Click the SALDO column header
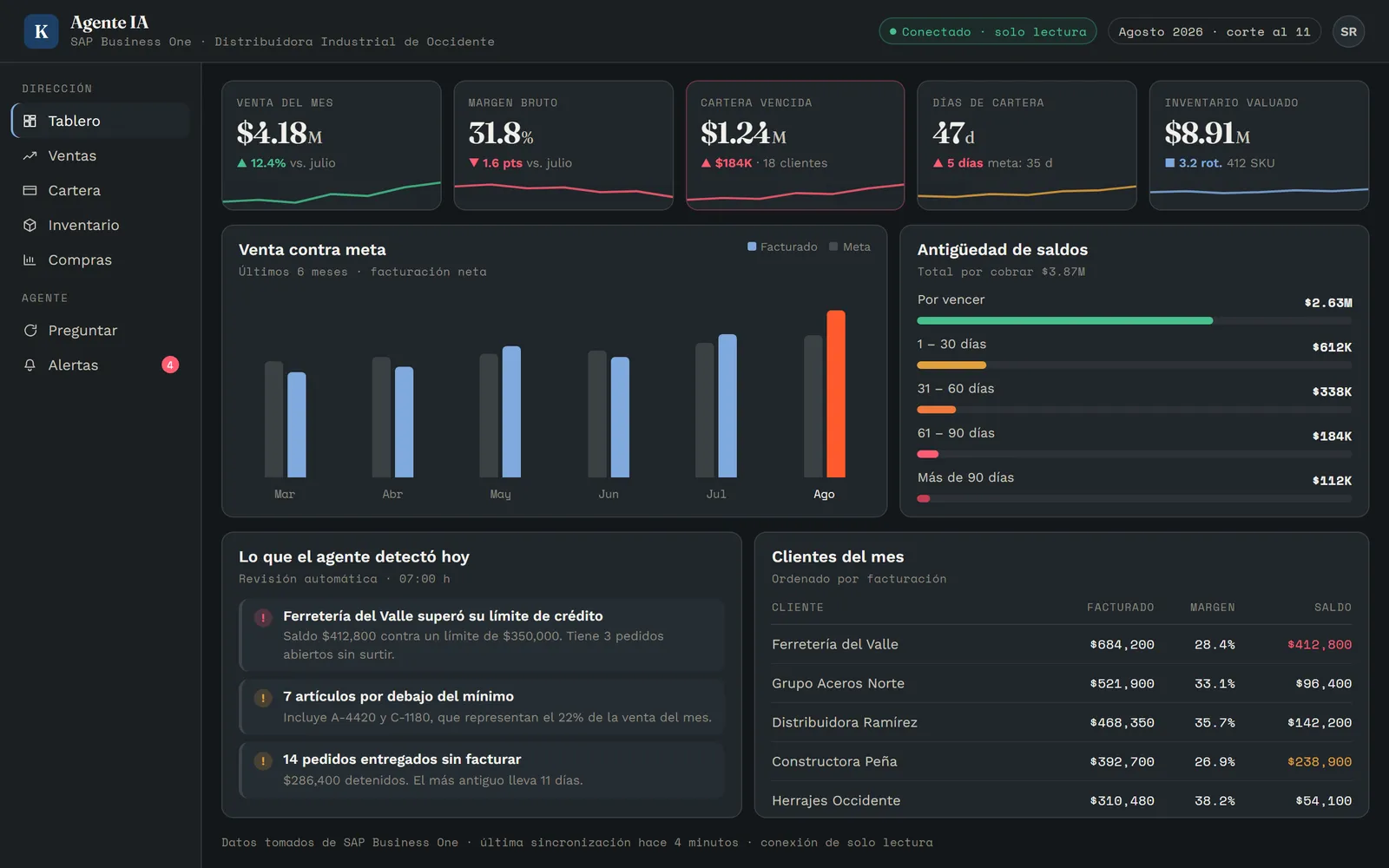The height and width of the screenshot is (868, 1389). [1333, 607]
